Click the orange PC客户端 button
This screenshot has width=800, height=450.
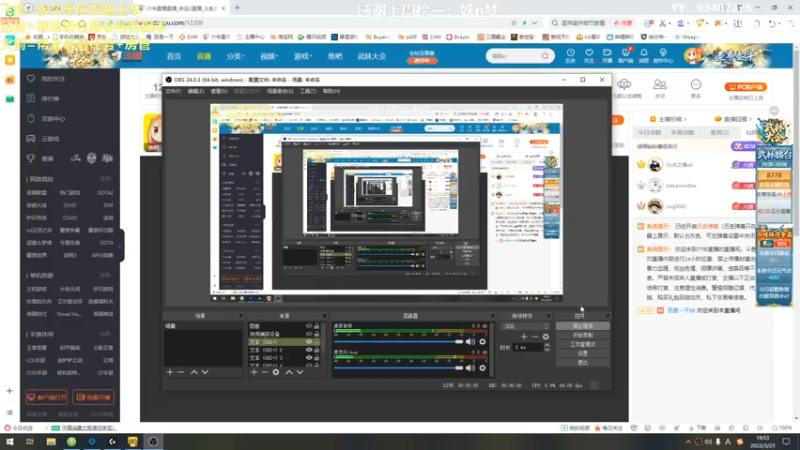click(745, 87)
